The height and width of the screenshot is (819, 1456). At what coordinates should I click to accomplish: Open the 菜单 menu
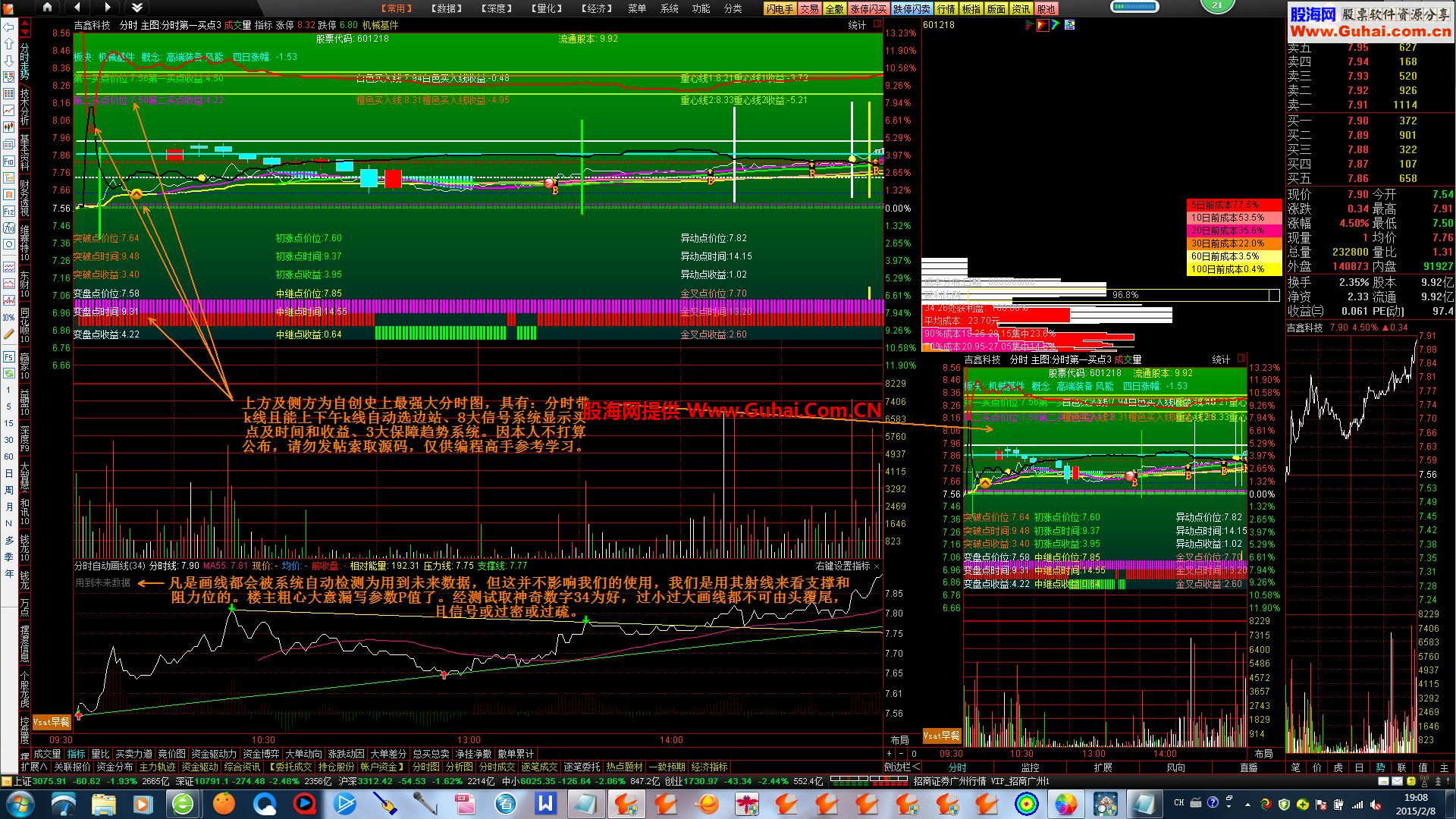pos(637,8)
